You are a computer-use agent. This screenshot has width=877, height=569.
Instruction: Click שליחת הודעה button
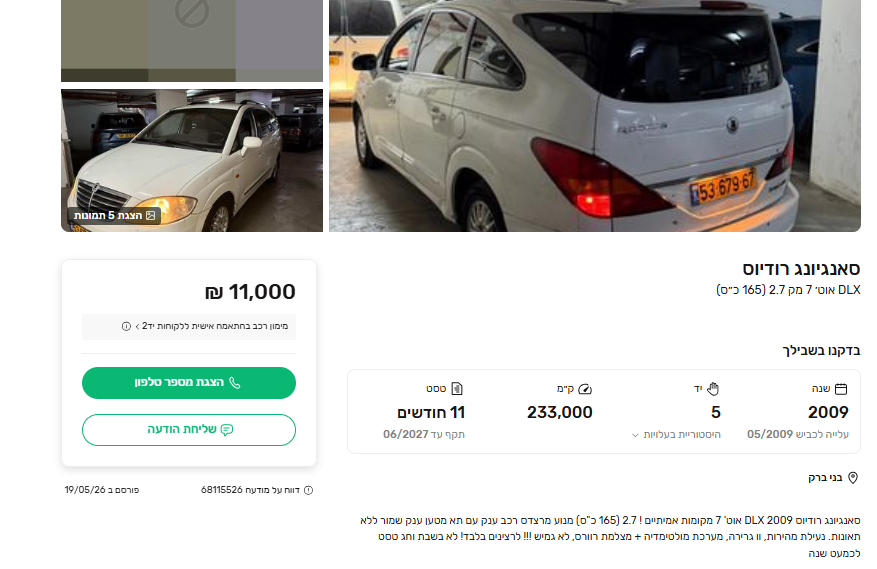point(189,430)
